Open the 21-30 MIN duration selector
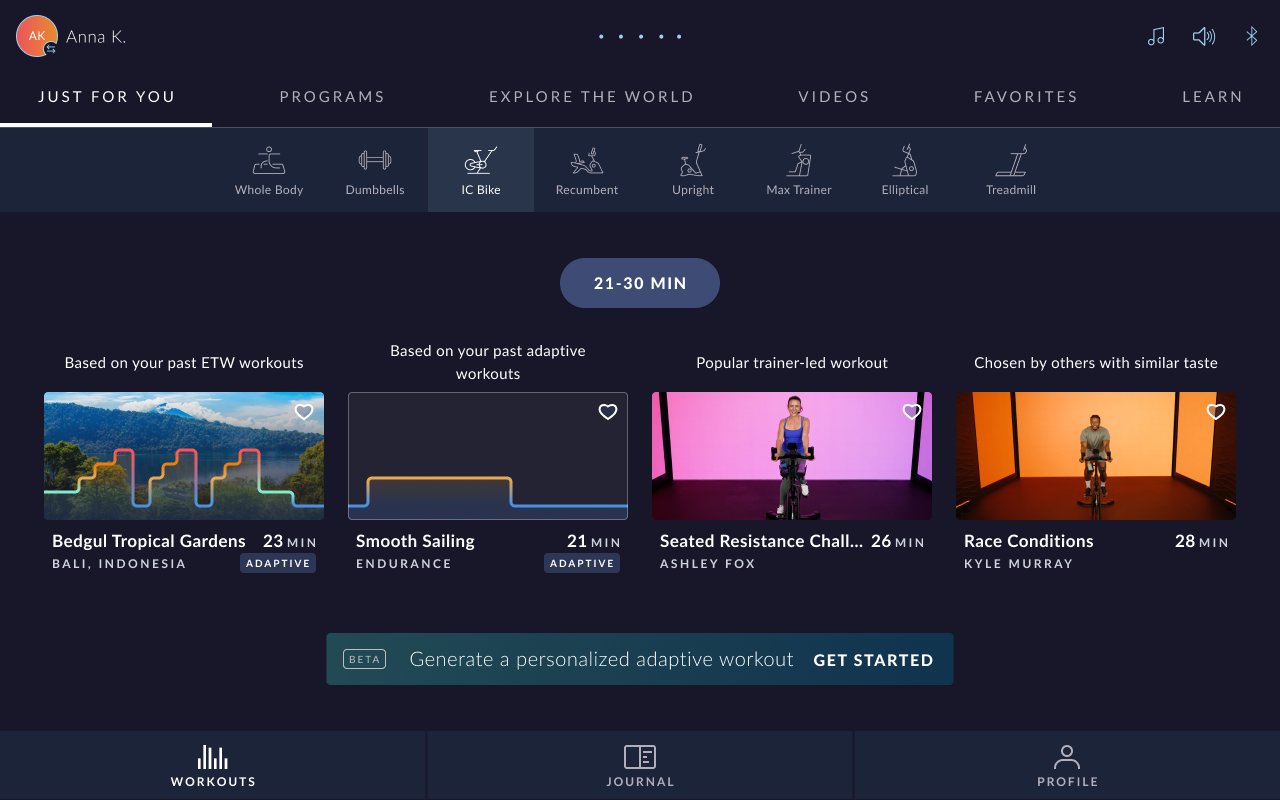The image size is (1280, 800). (x=640, y=283)
